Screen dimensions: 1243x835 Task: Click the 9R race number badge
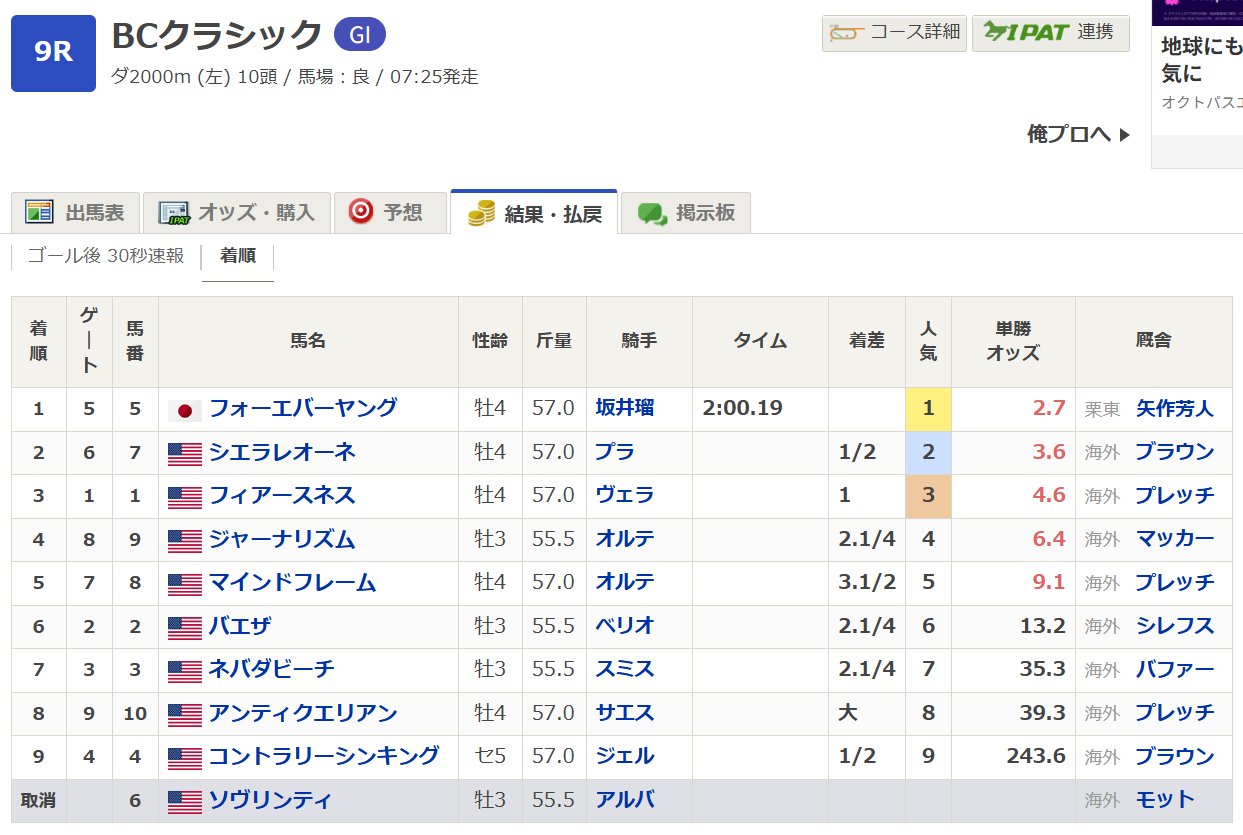coord(53,53)
